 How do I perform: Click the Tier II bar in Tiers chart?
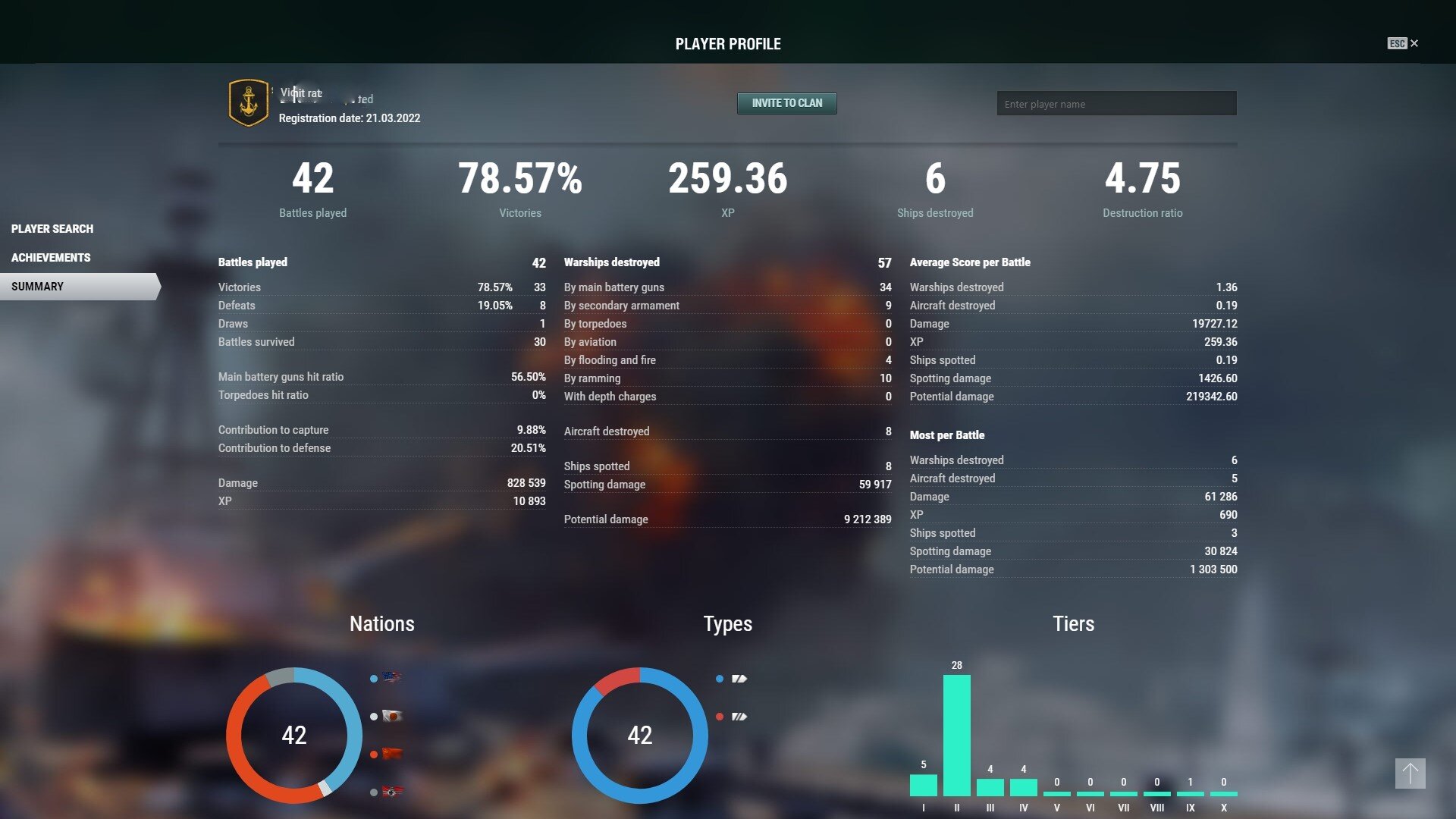pos(956,734)
